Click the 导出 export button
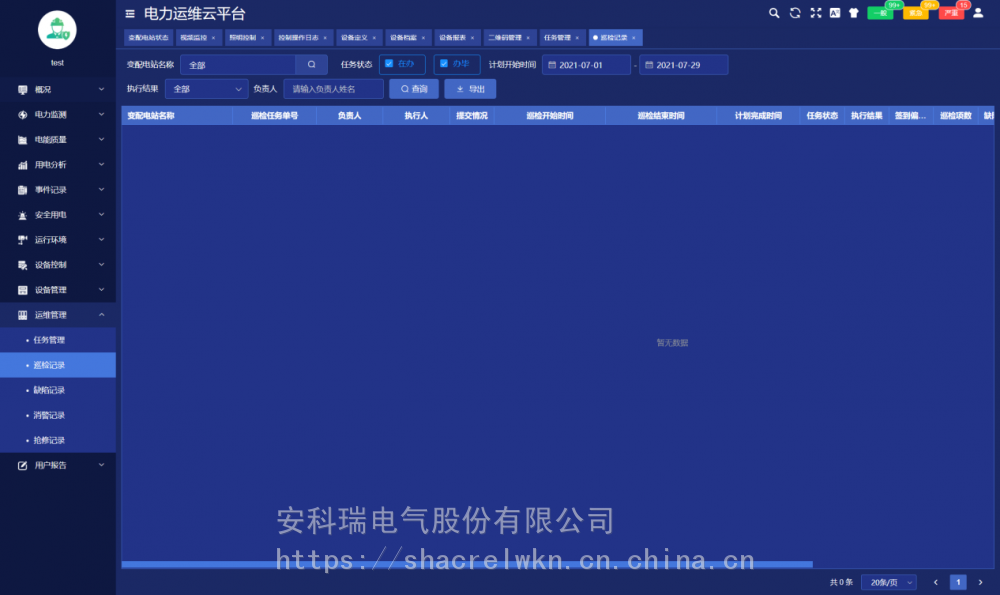The width and height of the screenshot is (1000, 595). [x=470, y=89]
